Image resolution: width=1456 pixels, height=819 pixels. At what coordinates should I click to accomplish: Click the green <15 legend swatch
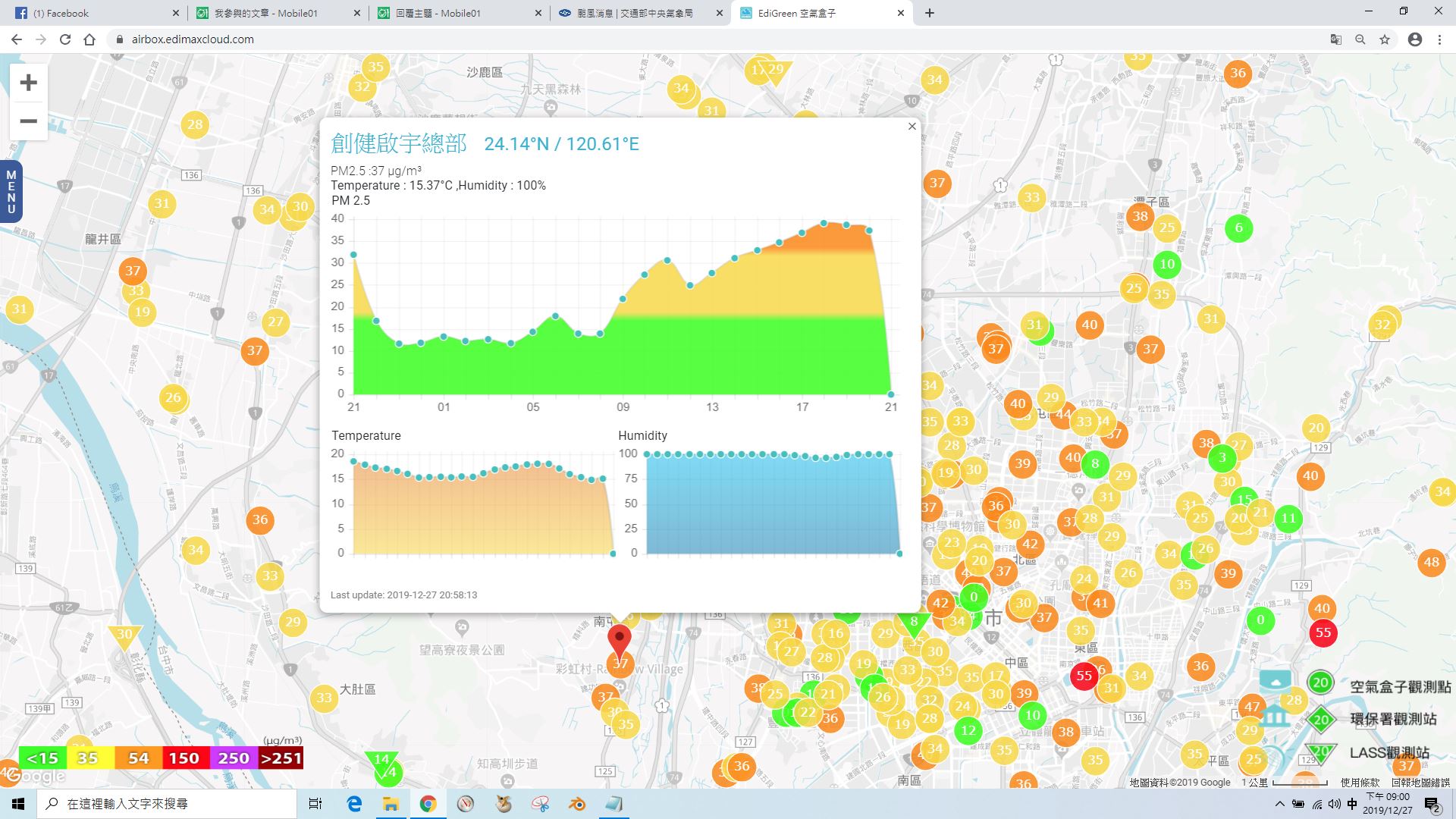coord(42,758)
